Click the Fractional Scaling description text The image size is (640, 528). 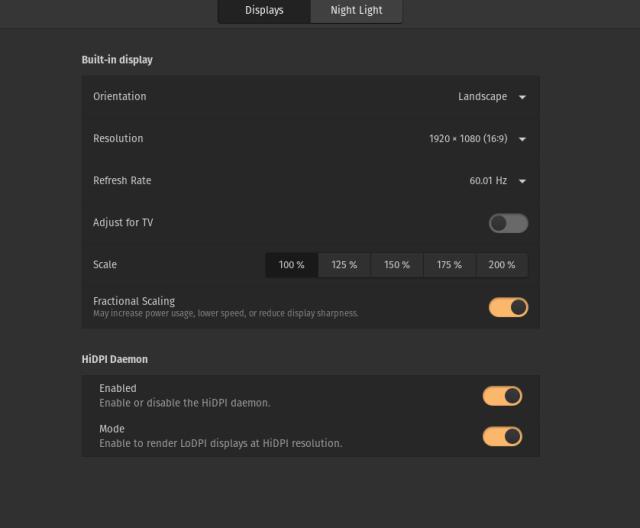pos(225,313)
